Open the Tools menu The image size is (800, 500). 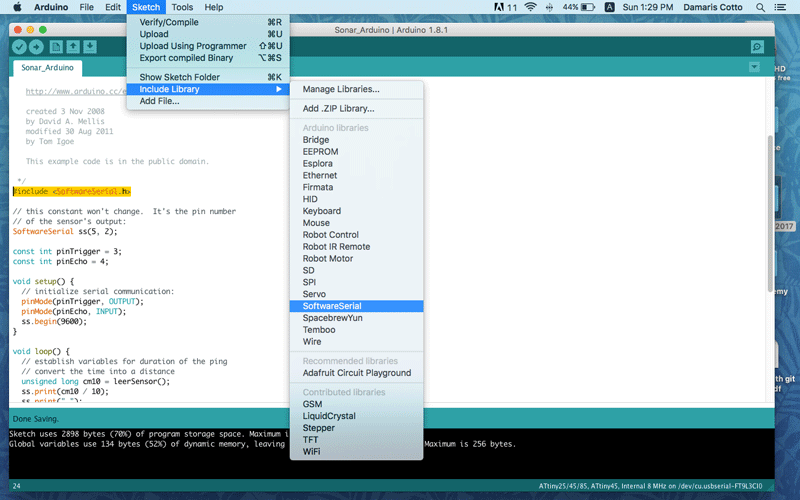click(x=182, y=7)
